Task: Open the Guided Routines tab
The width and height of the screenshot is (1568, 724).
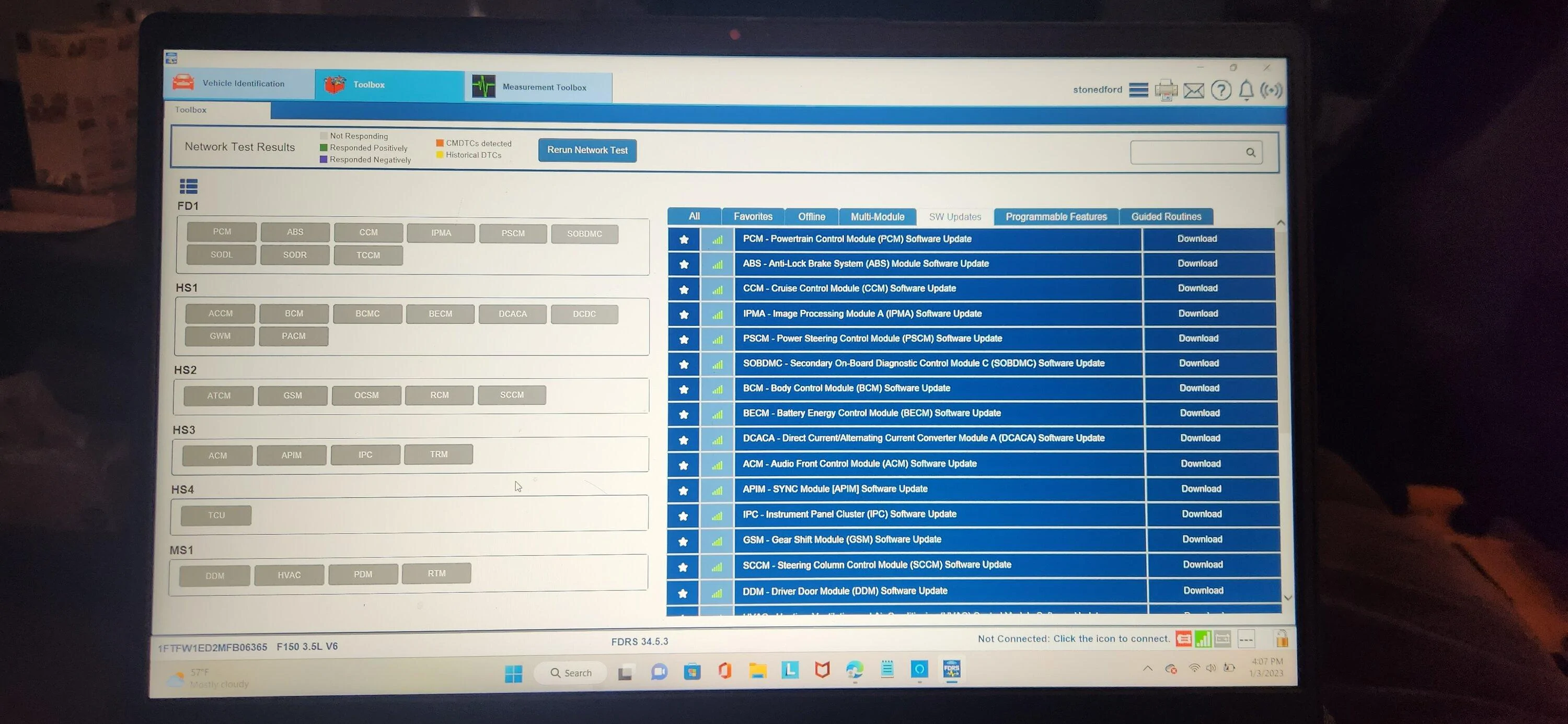Action: (1166, 217)
